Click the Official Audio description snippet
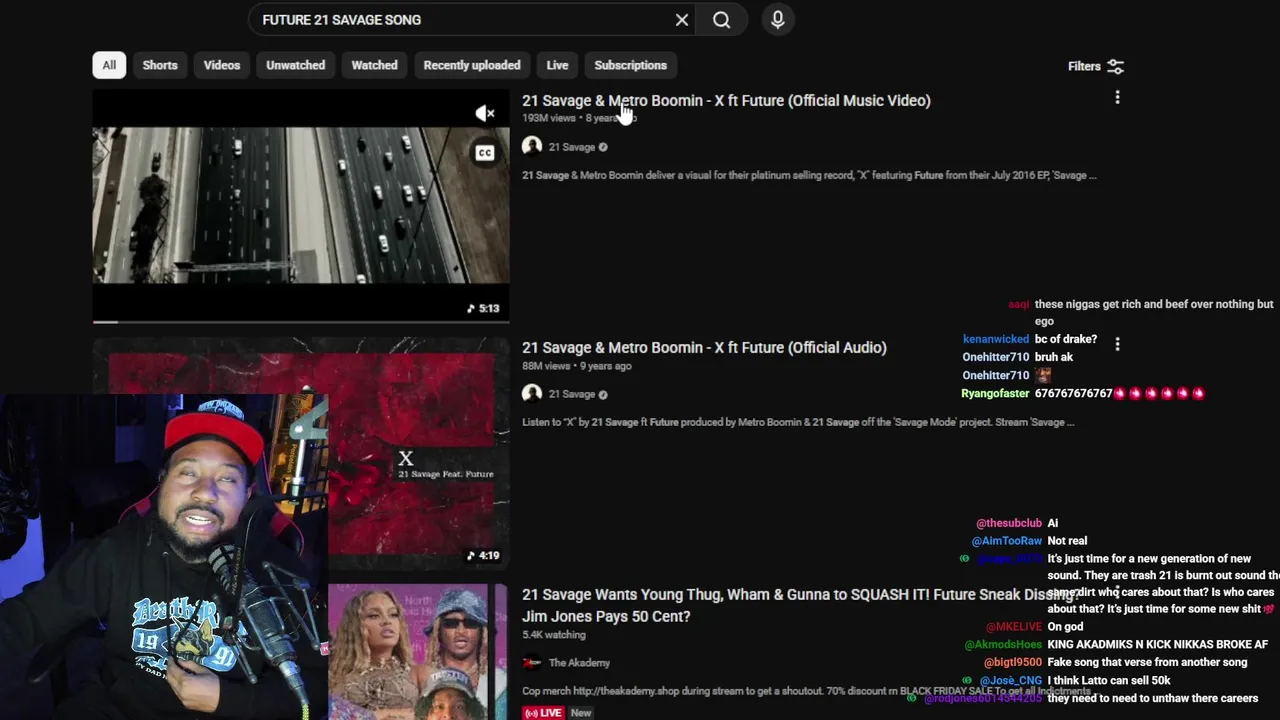Image resolution: width=1280 pixels, height=720 pixels. [x=798, y=422]
